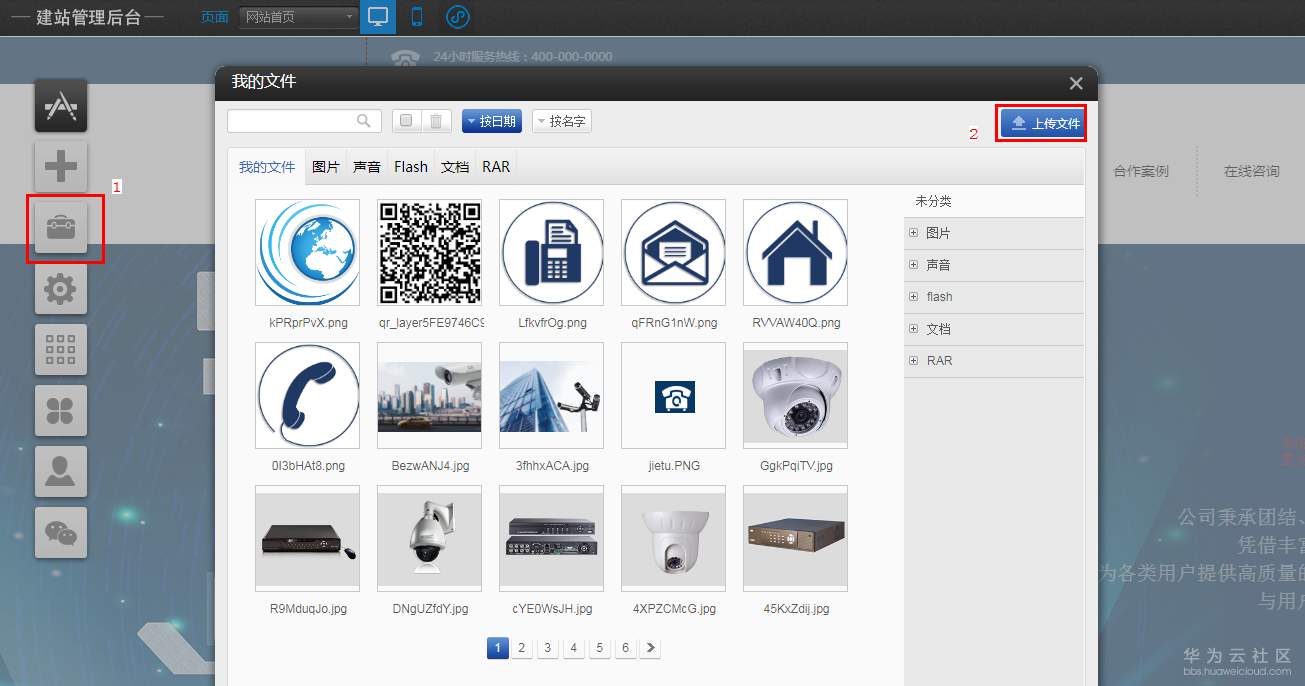Expand the 文档 category
This screenshot has height=686, width=1305.
[x=913, y=329]
